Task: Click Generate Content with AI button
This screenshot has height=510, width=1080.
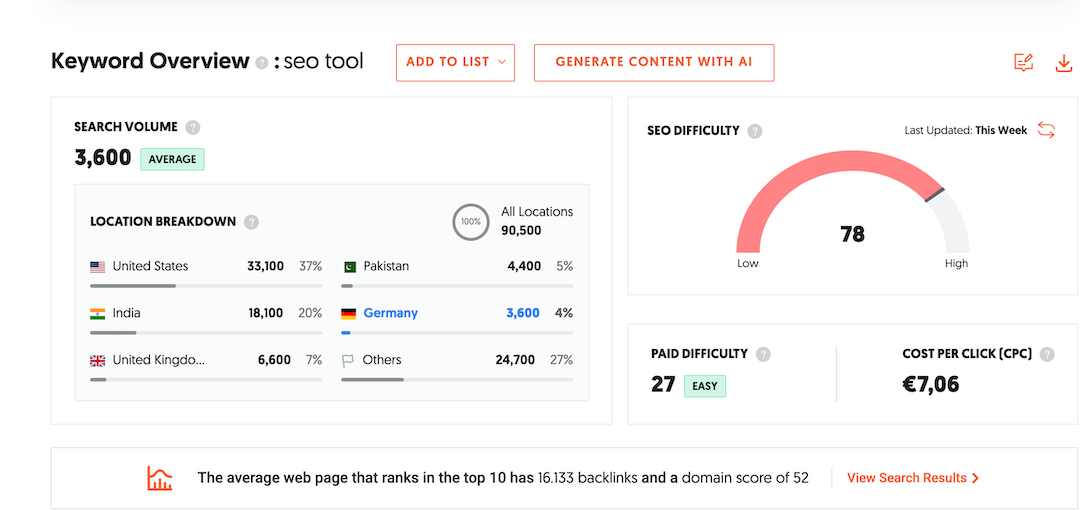Action: point(654,62)
